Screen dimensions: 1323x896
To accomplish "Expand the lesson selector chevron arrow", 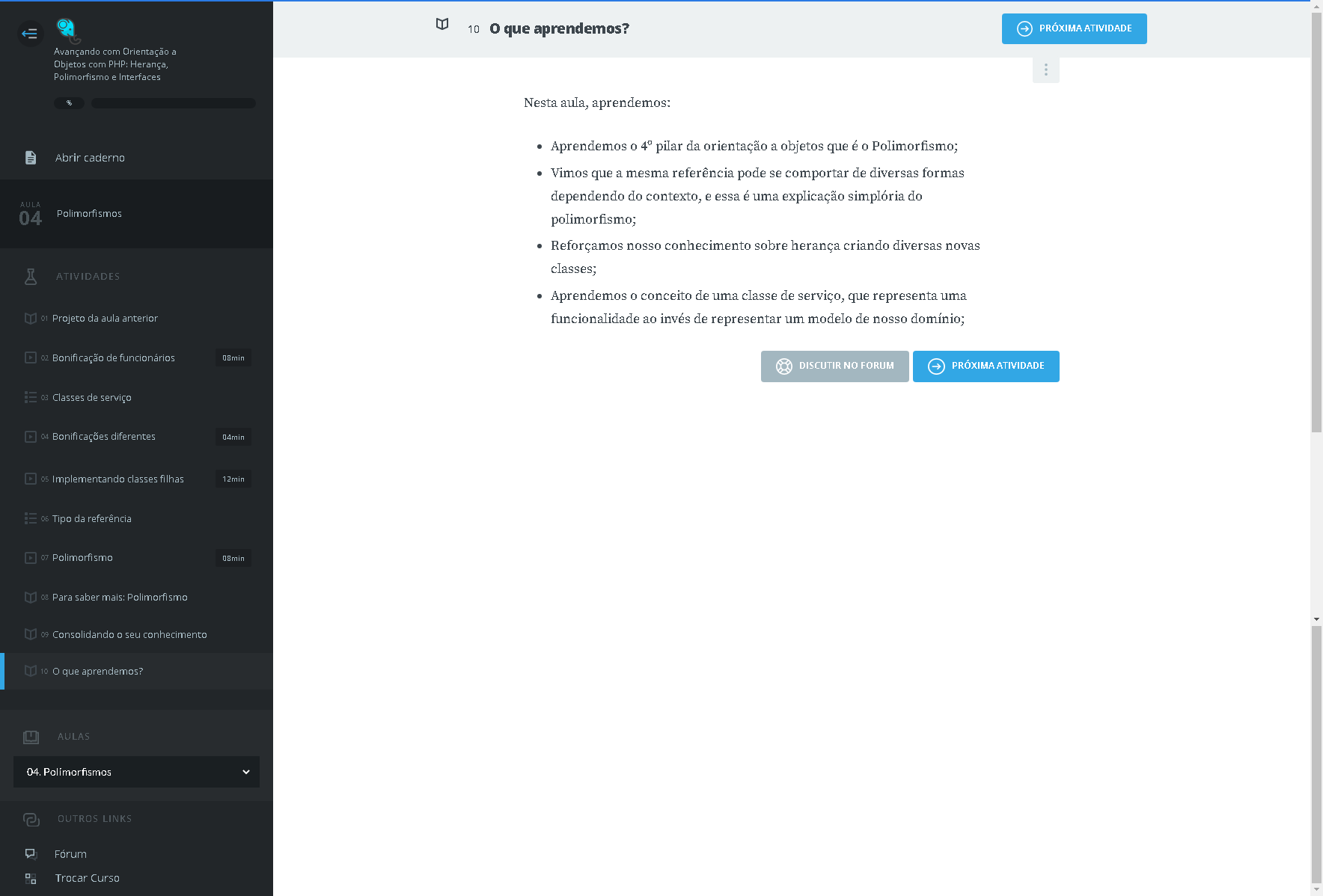I will (x=246, y=772).
